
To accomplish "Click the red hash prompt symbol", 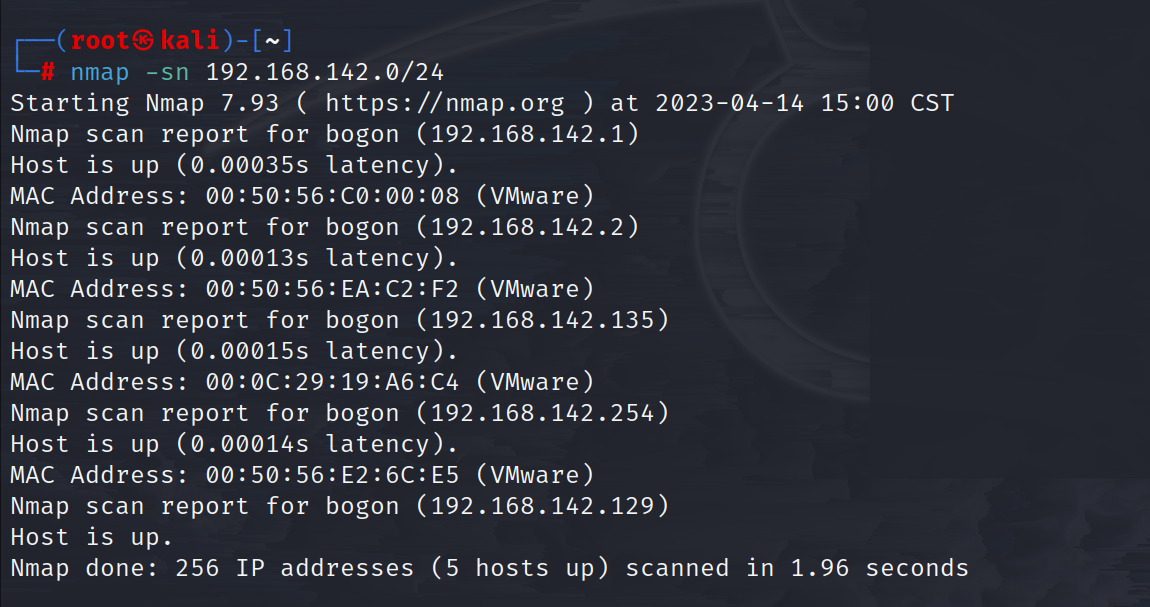I will (x=47, y=72).
